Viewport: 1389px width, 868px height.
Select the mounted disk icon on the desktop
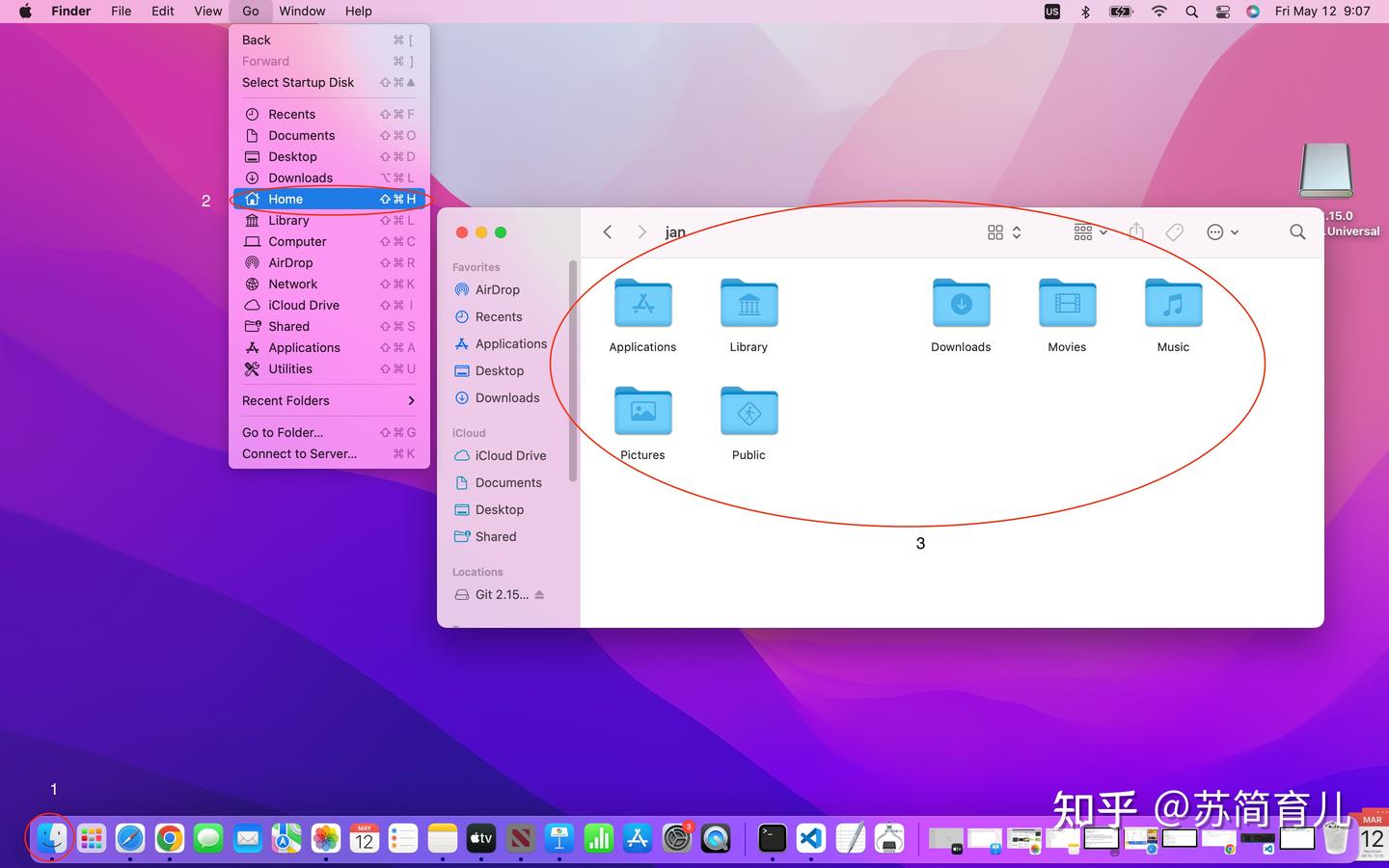point(1326,172)
